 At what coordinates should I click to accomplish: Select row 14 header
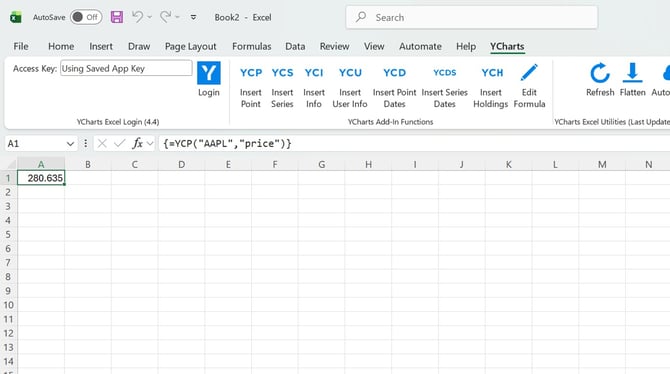8,362
